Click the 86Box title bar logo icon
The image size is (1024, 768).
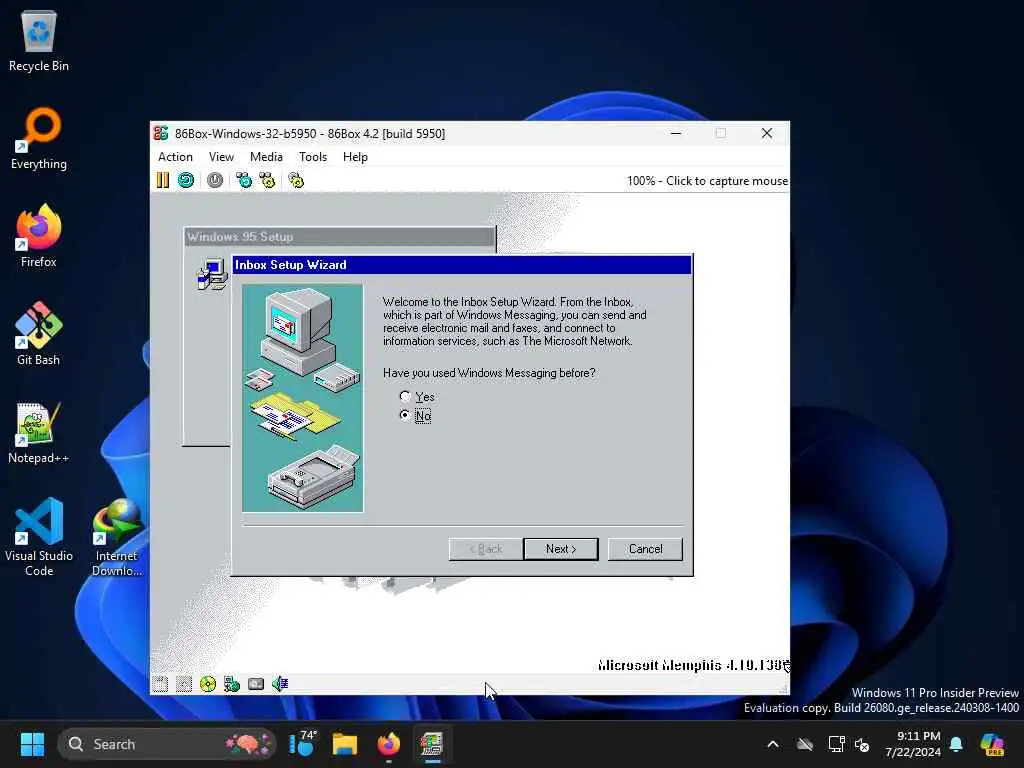point(161,133)
